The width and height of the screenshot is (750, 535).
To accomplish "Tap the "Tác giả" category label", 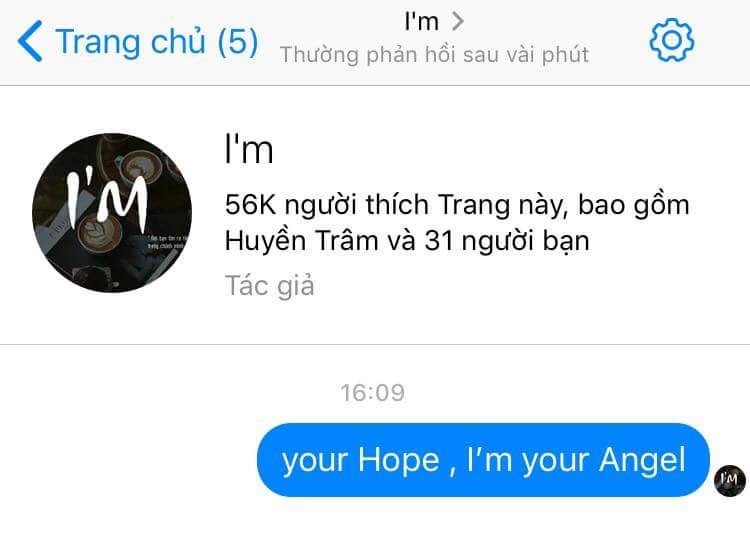I will pyautogui.click(x=270, y=286).
